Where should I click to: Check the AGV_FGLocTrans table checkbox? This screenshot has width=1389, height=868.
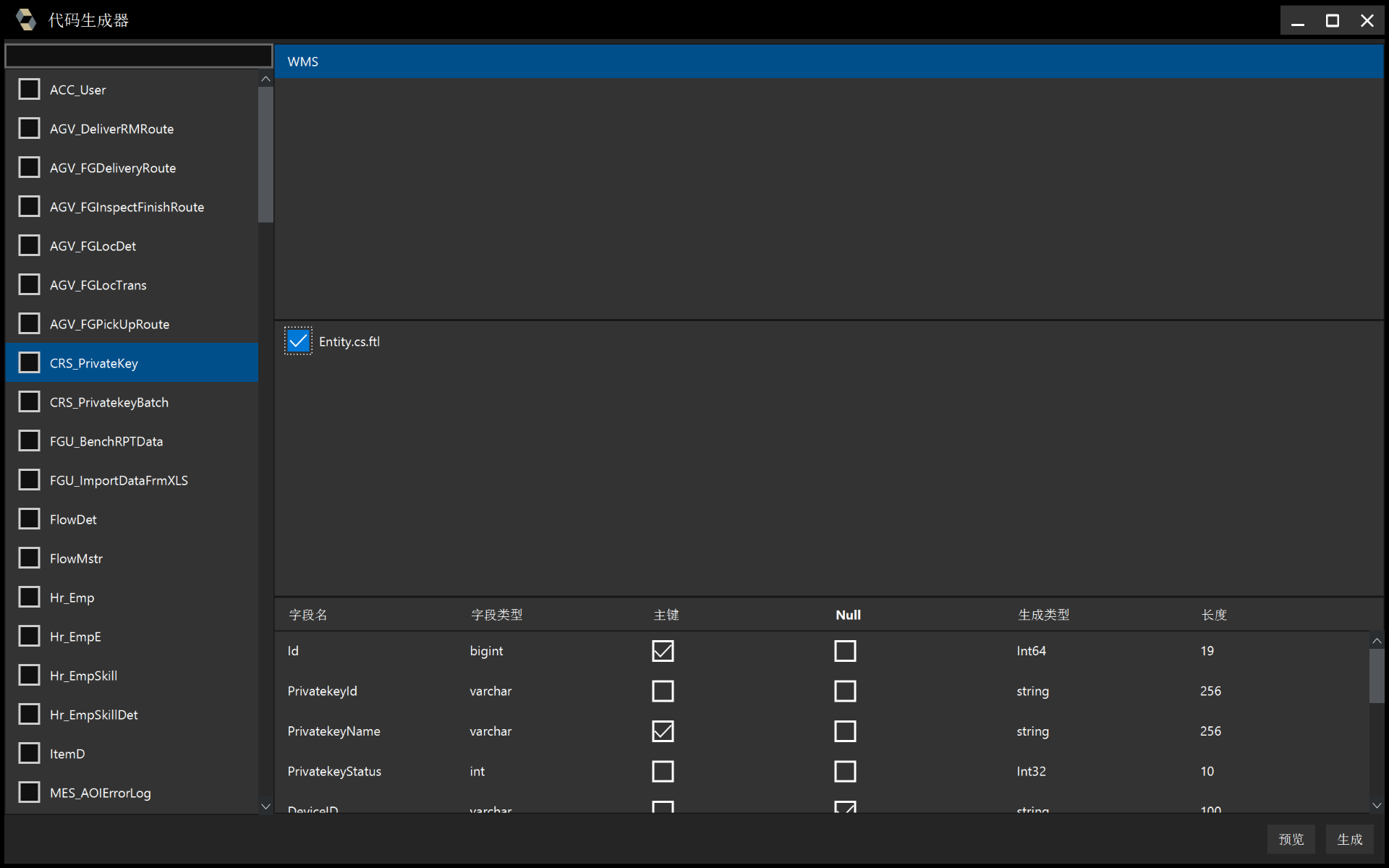pos(30,284)
